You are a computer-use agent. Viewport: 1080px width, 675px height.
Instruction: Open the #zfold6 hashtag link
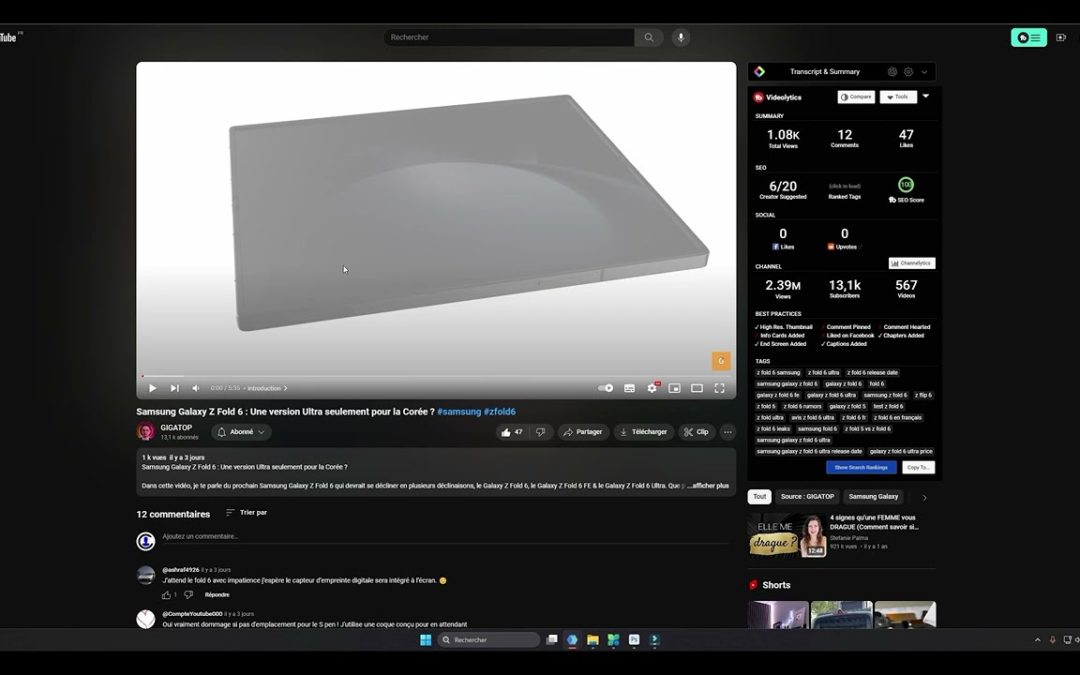point(499,412)
